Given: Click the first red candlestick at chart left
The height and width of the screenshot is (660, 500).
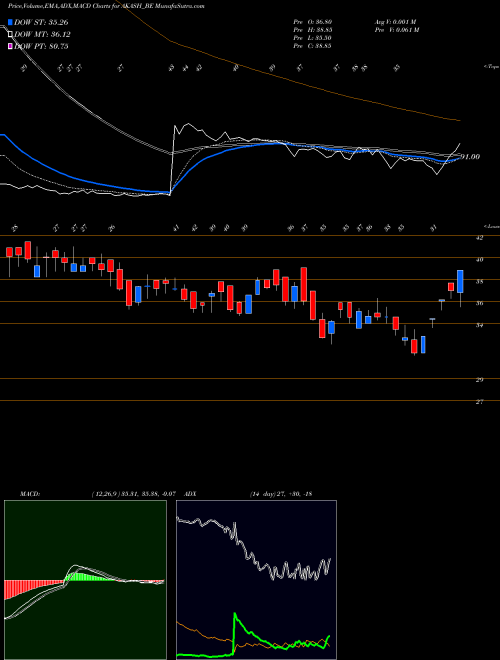Looking at the screenshot, I should tap(9, 252).
